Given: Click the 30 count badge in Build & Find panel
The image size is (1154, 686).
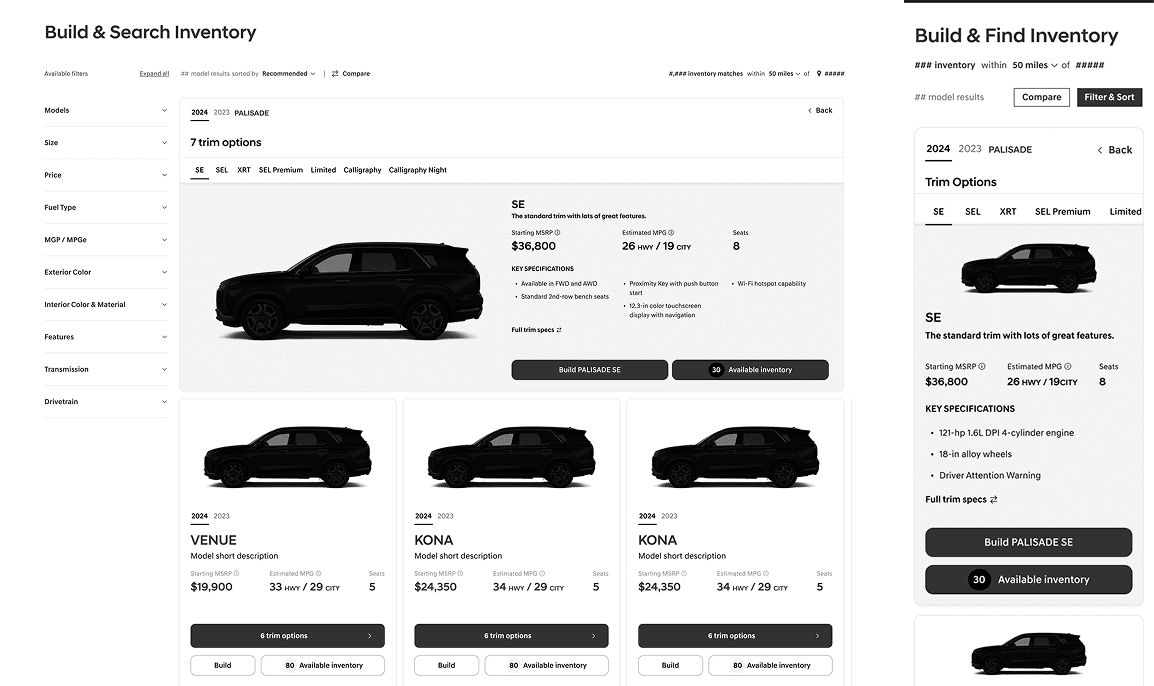Looking at the screenshot, I should [x=979, y=579].
